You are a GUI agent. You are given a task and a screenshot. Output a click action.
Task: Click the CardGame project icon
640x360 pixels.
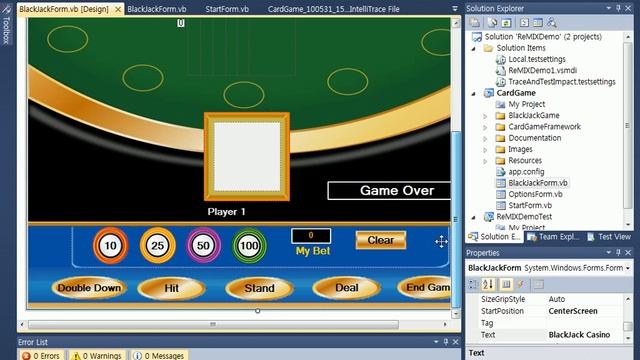489,93
